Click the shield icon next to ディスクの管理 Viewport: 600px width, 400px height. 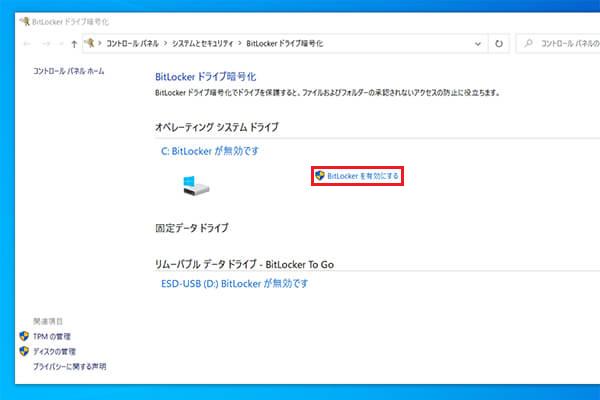coord(25,352)
